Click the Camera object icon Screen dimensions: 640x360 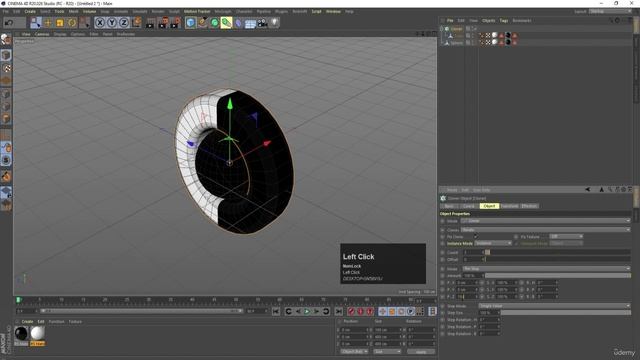[x=262, y=23]
